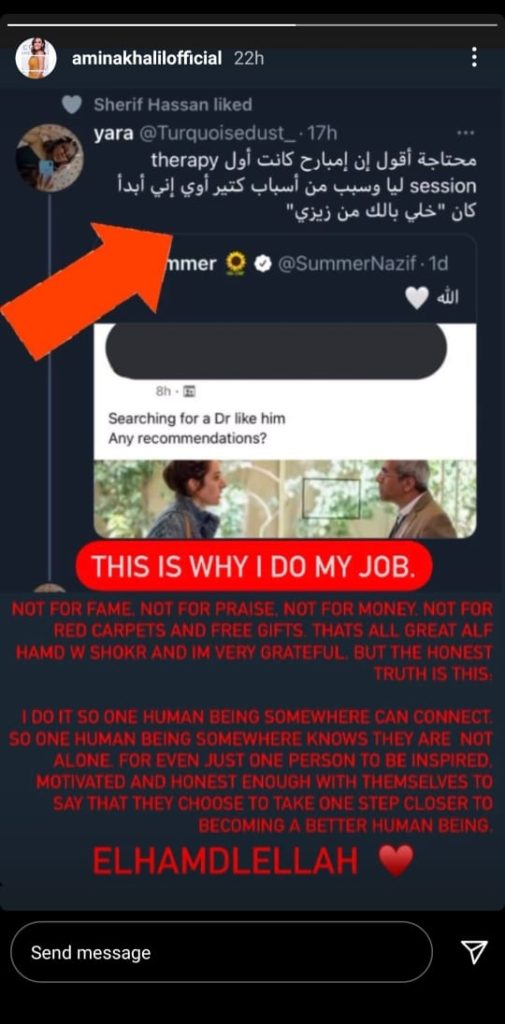This screenshot has height=1024, width=505.
Task: Open the tweet's three-dot more menu
Action: click(x=465, y=134)
